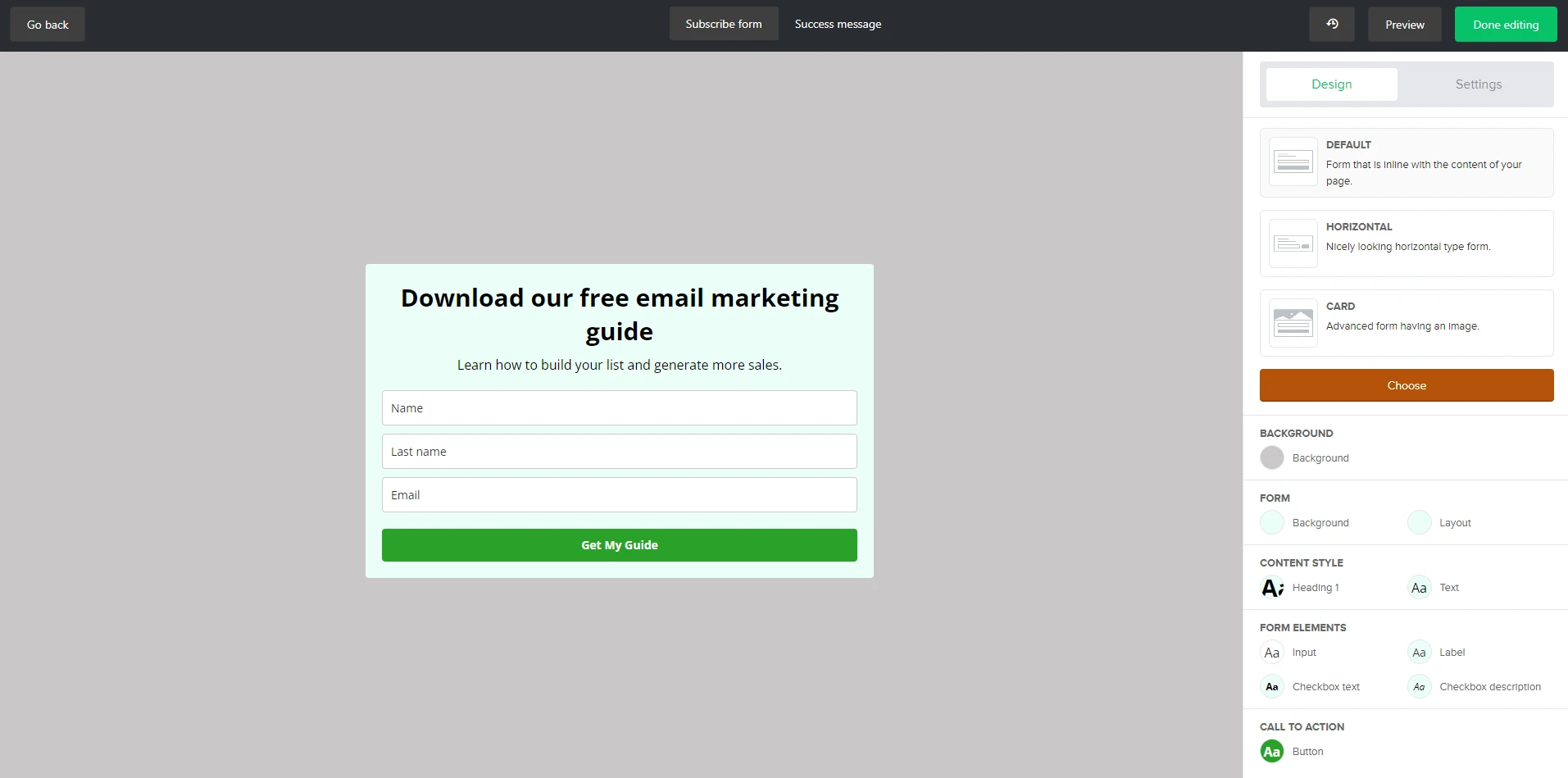Click the Email input field
Image resolution: width=1568 pixels, height=778 pixels.
619,495
